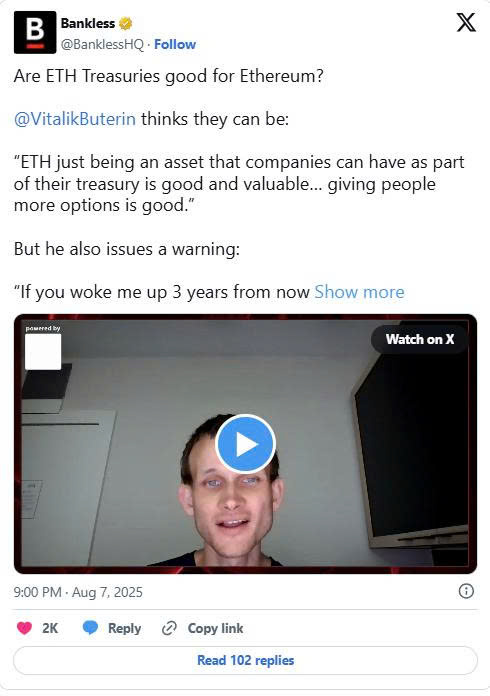This screenshot has width=490, height=696.
Task: Click the Copy link text
Action: (215, 628)
